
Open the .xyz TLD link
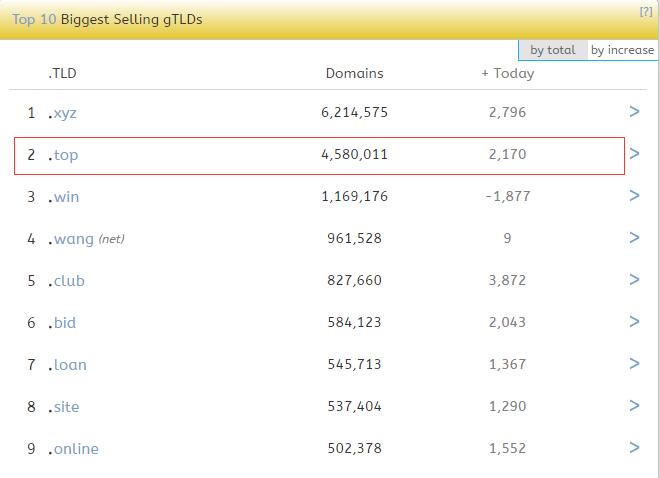tap(65, 113)
